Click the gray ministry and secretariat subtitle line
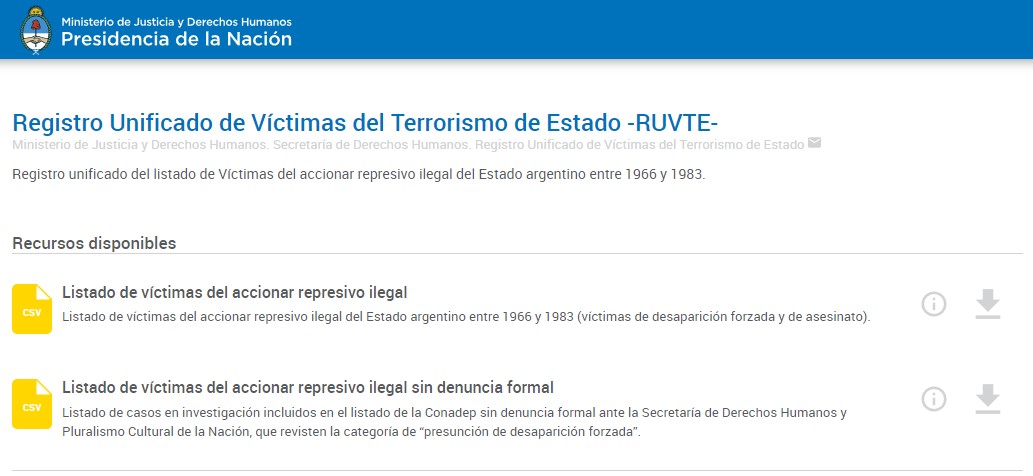 (408, 145)
